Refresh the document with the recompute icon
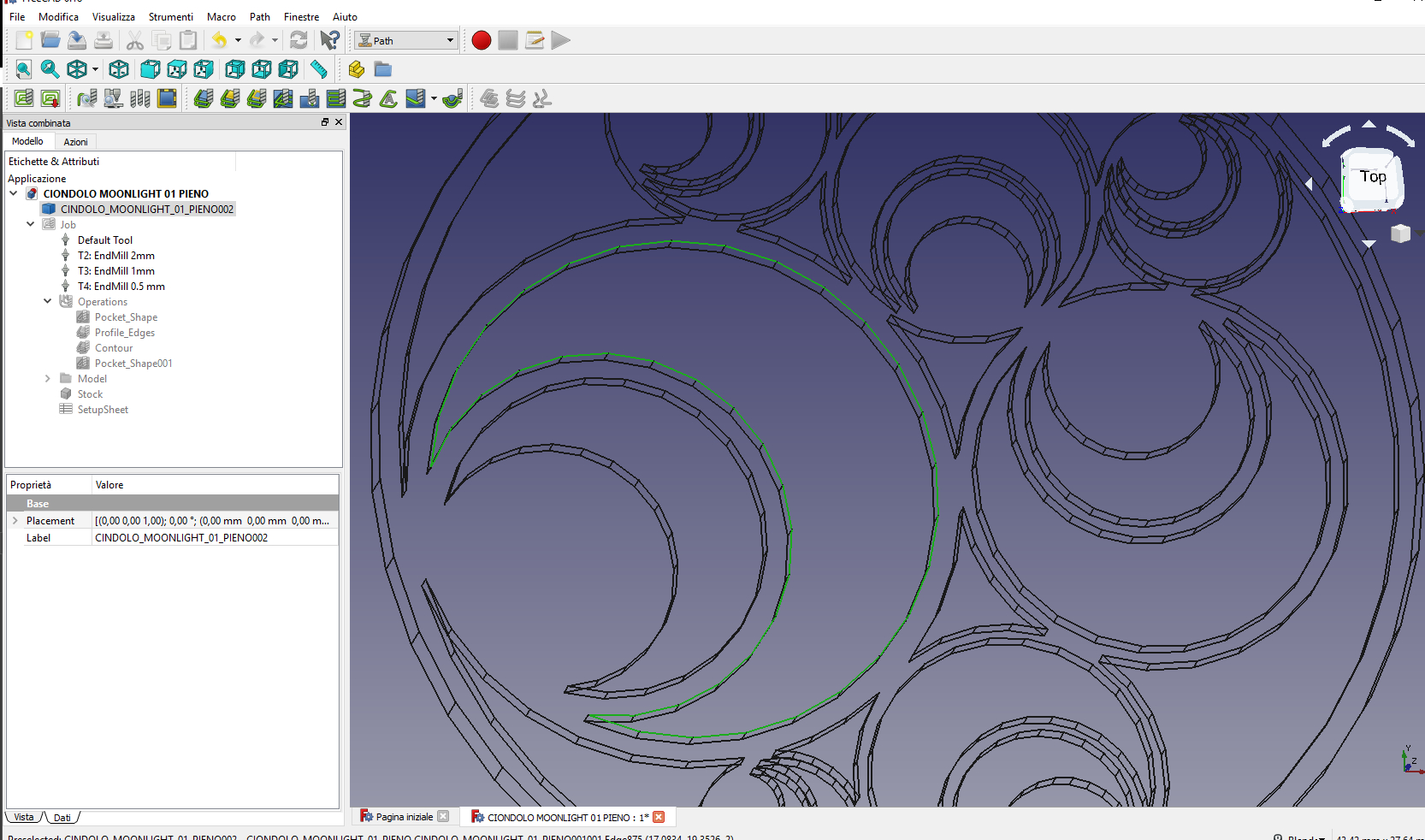This screenshot has width=1425, height=840. (299, 40)
